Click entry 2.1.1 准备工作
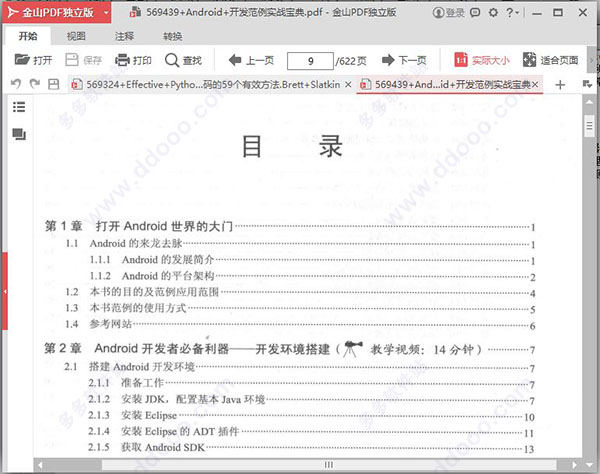Viewport: 600px width, 474px height. (311, 383)
